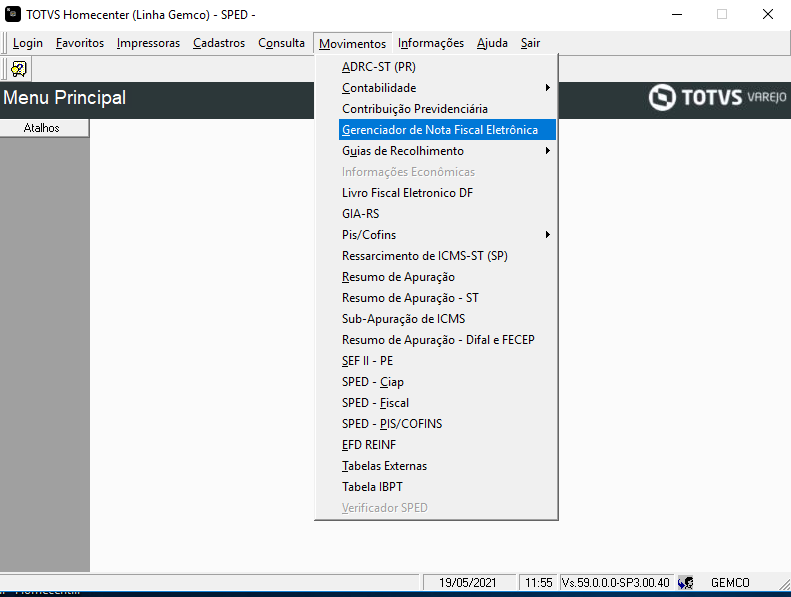791x597 pixels.
Task: Click the Atalhos button in sidebar
Action: coord(44,128)
